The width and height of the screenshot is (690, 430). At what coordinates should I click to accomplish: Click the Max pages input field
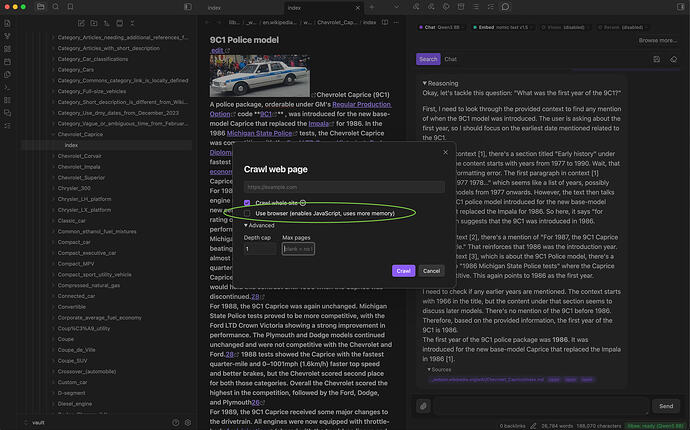point(298,249)
